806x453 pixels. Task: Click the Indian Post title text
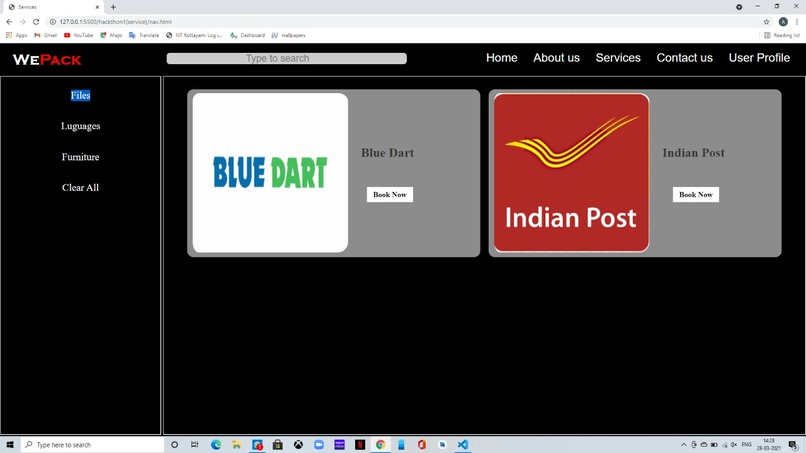click(693, 153)
